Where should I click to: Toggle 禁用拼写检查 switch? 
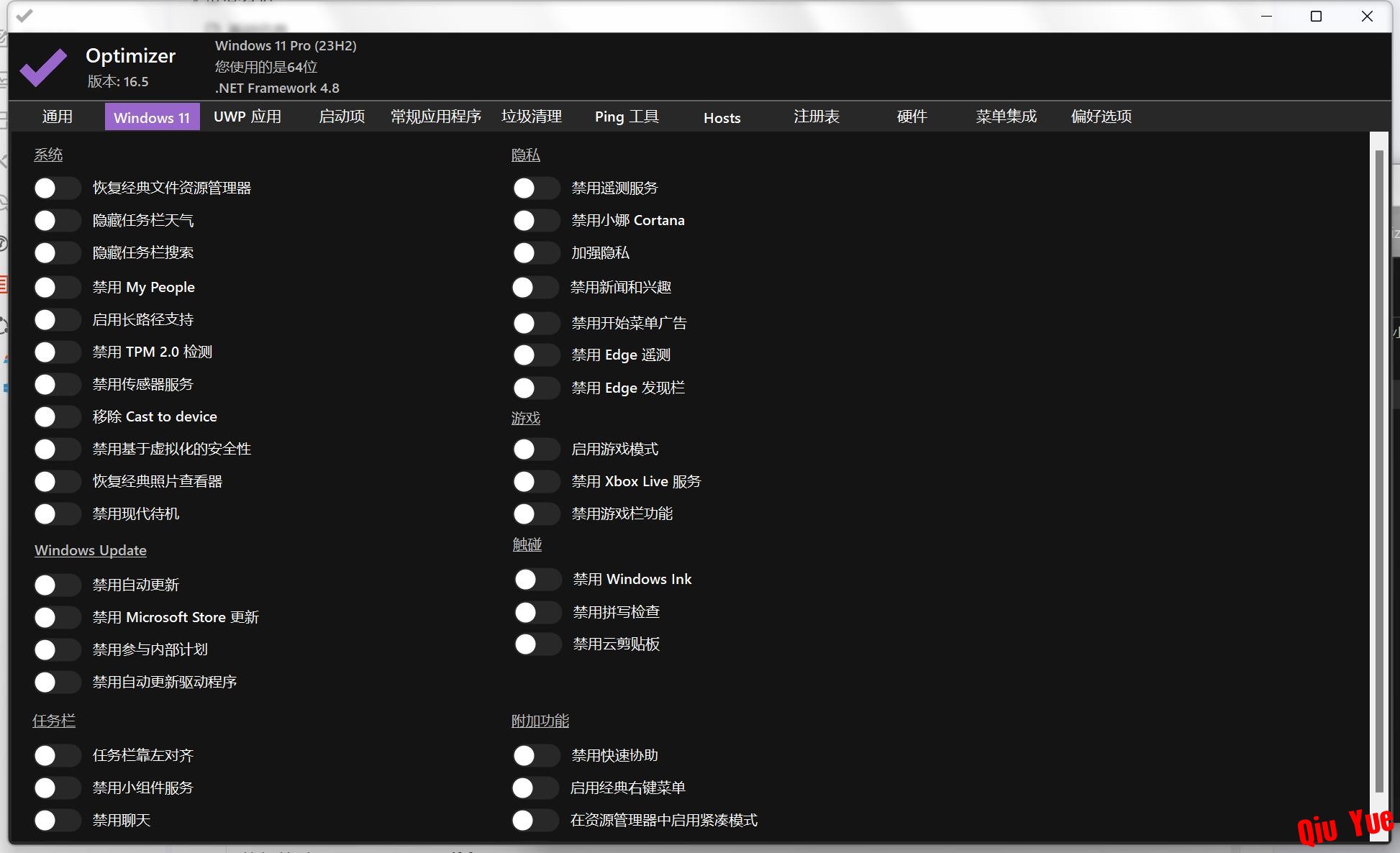[x=537, y=613]
